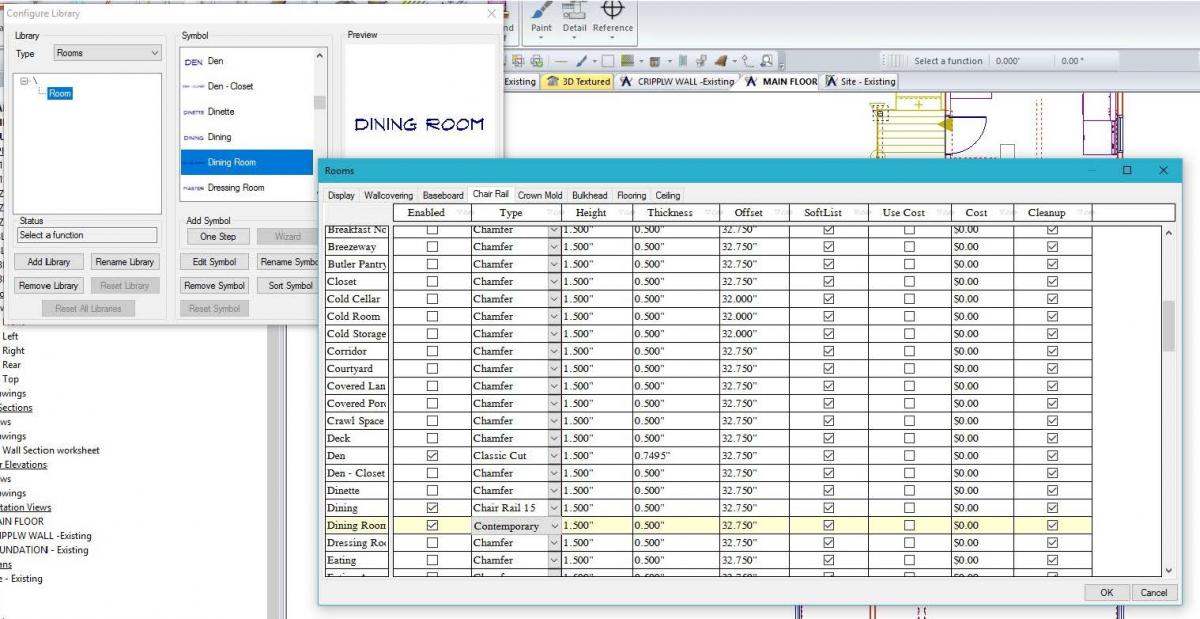
Task: Click the rectangle tool in the drawing toolbar
Action: 608,61
